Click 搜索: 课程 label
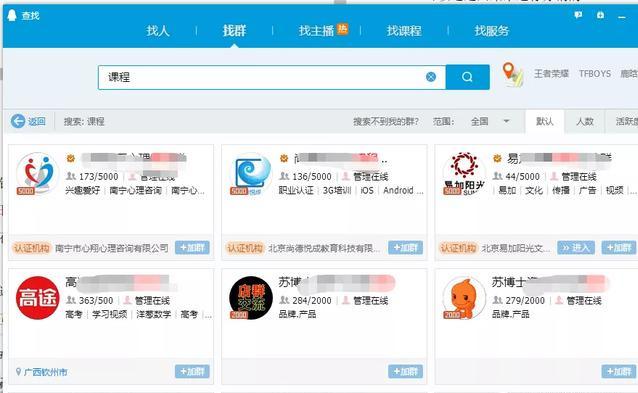The height and width of the screenshot is (393, 638). point(84,121)
